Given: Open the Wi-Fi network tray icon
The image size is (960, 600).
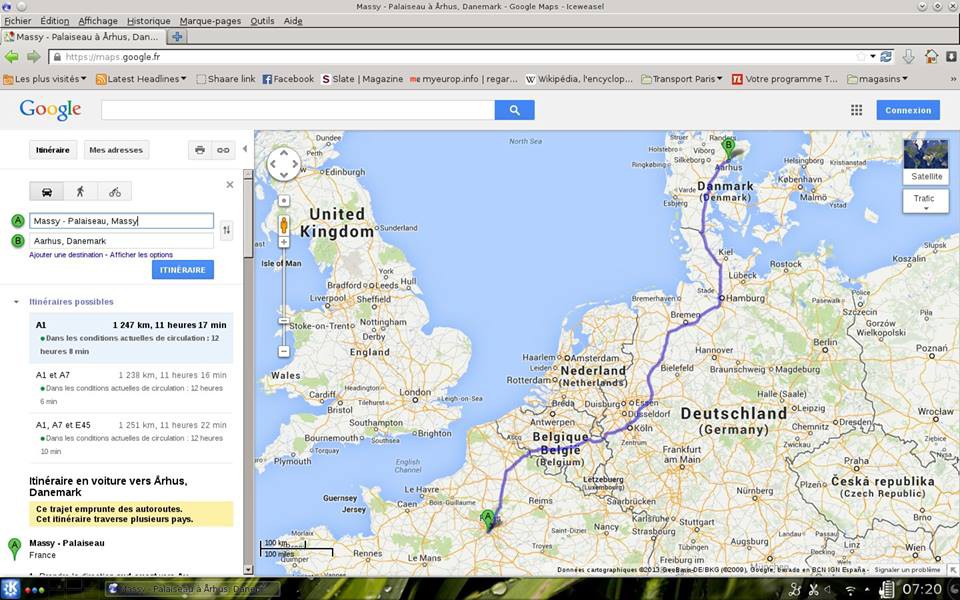Looking at the screenshot, I should pyautogui.click(x=850, y=590).
